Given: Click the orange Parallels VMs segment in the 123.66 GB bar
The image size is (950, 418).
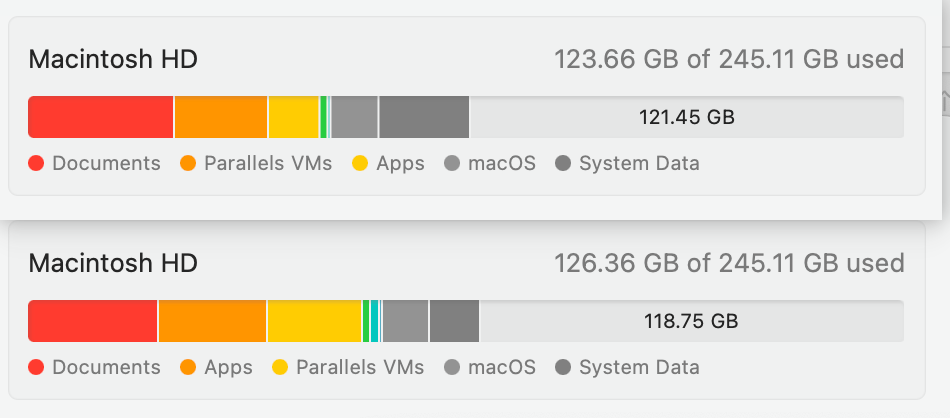Looking at the screenshot, I should pyautogui.click(x=221, y=117).
